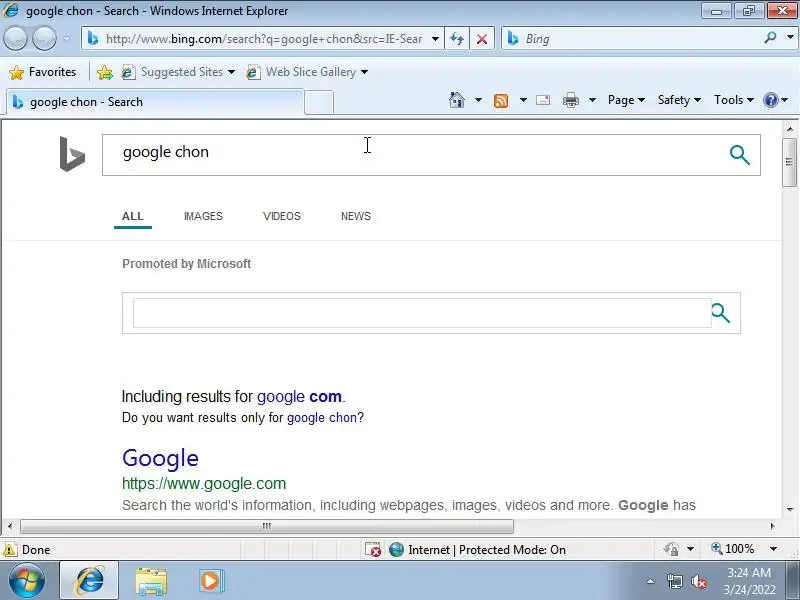Open Suggested Sites dropdown
This screenshot has height=600, width=800.
[x=178, y=72]
